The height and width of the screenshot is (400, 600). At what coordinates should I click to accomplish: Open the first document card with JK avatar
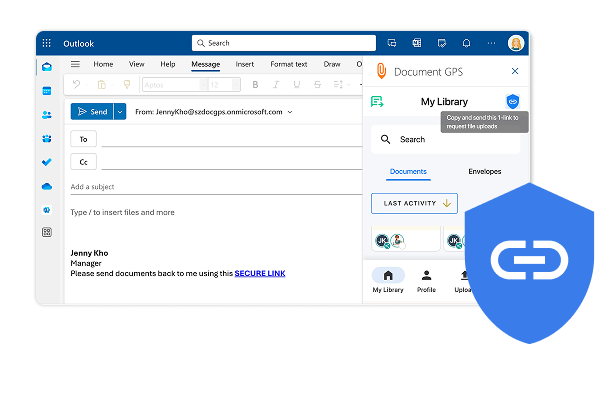tap(406, 238)
